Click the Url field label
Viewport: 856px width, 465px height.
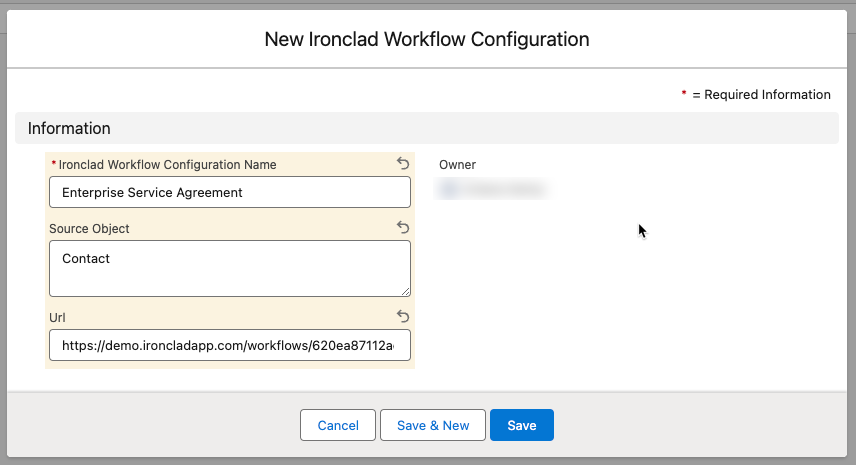(57, 318)
